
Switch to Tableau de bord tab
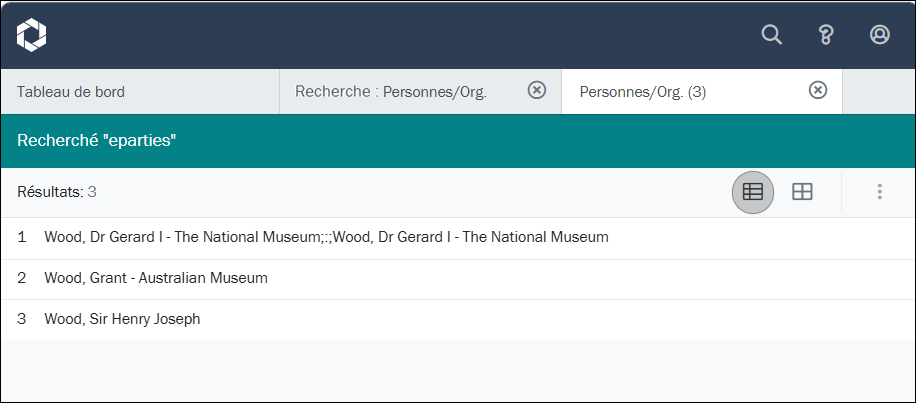(140, 92)
